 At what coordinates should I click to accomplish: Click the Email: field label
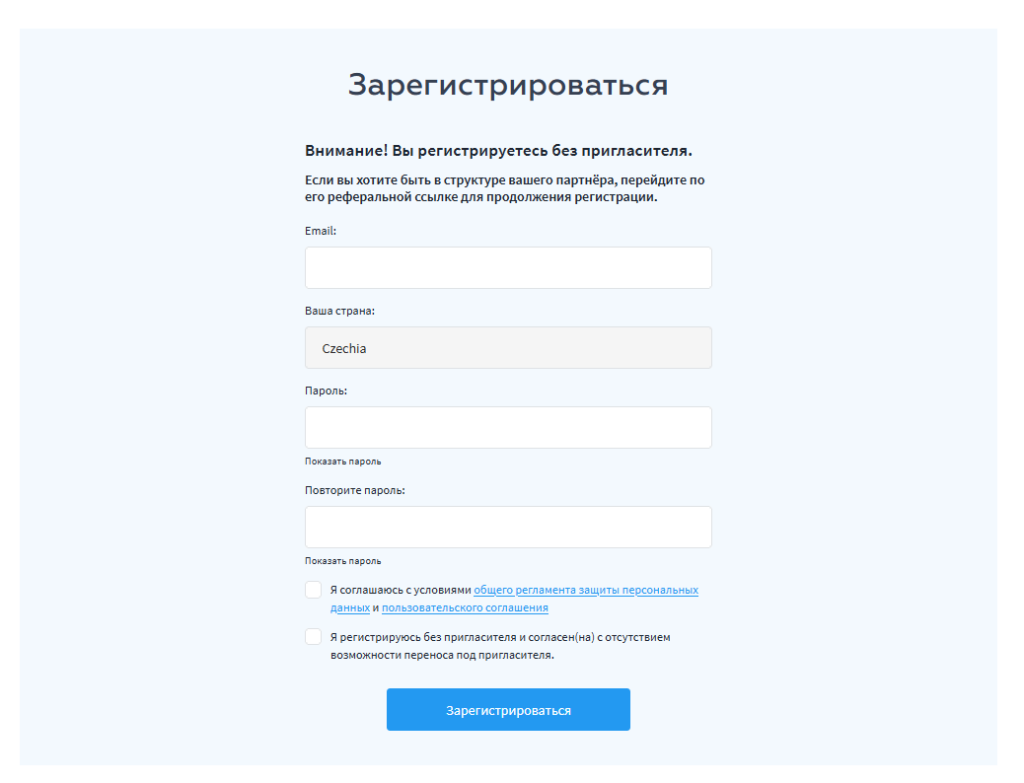coord(321,231)
